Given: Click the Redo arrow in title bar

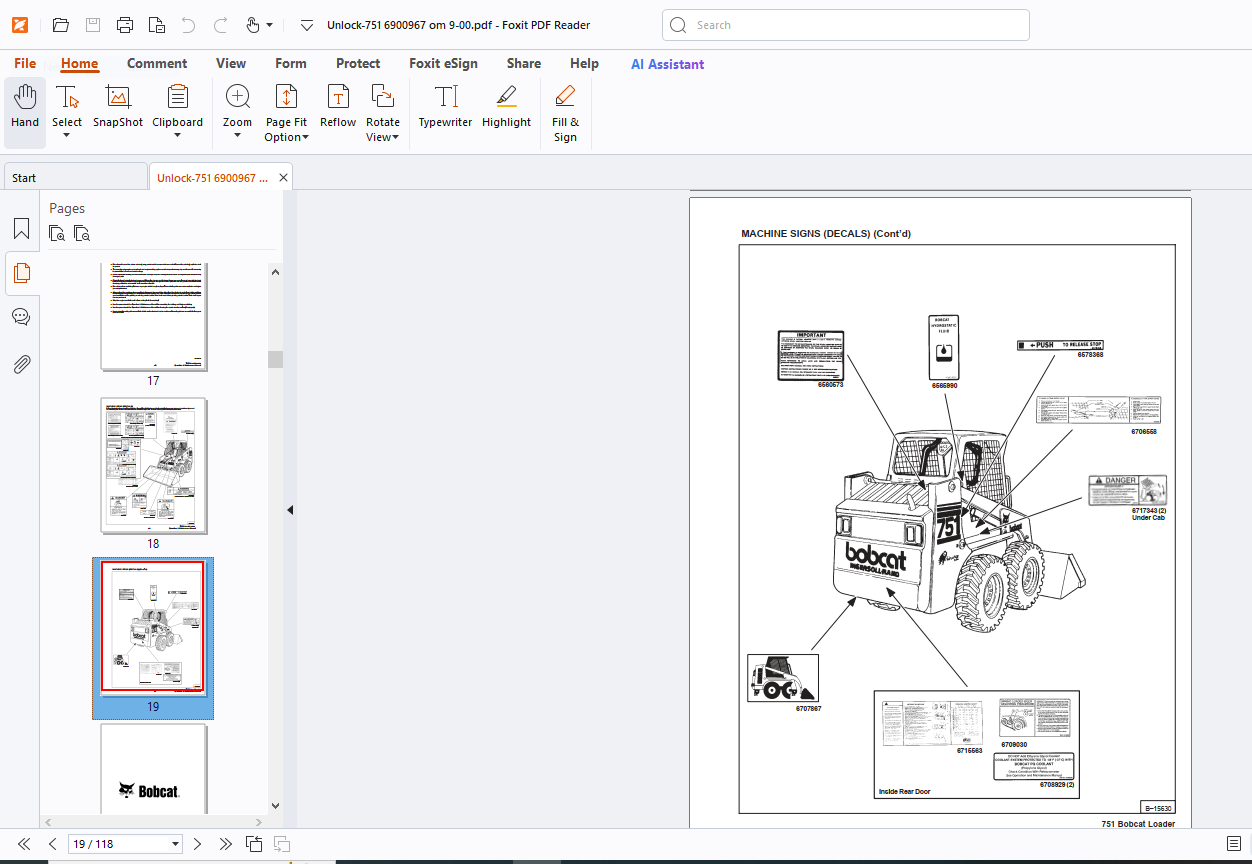Looking at the screenshot, I should tap(220, 25).
